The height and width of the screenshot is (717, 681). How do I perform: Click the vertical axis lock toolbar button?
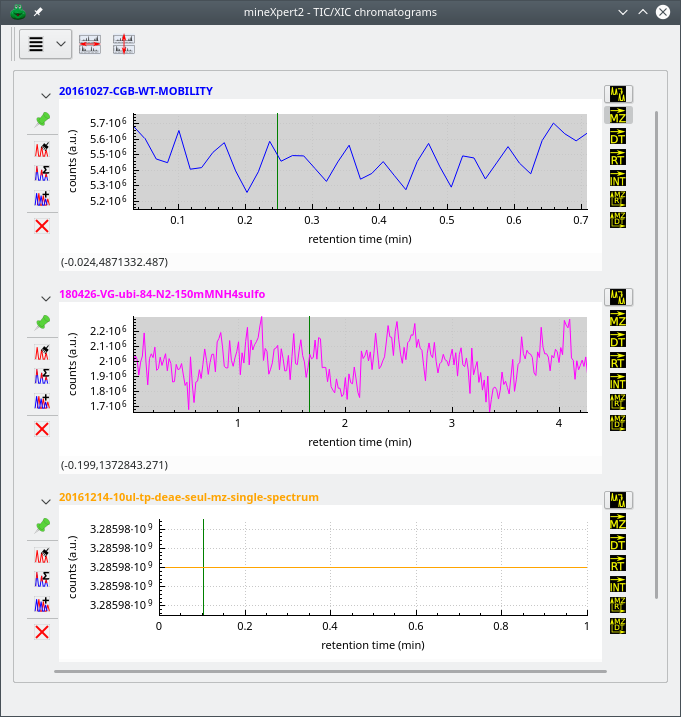click(124, 44)
